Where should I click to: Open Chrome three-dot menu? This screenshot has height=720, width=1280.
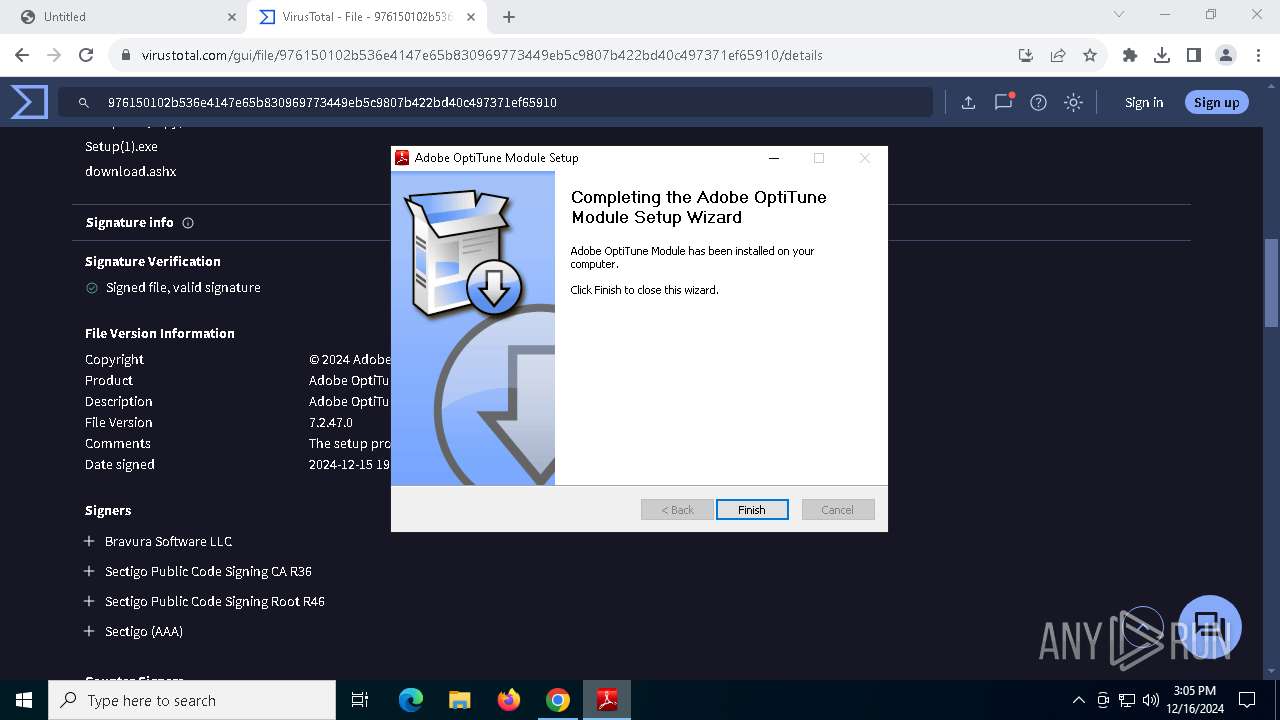(x=1258, y=55)
